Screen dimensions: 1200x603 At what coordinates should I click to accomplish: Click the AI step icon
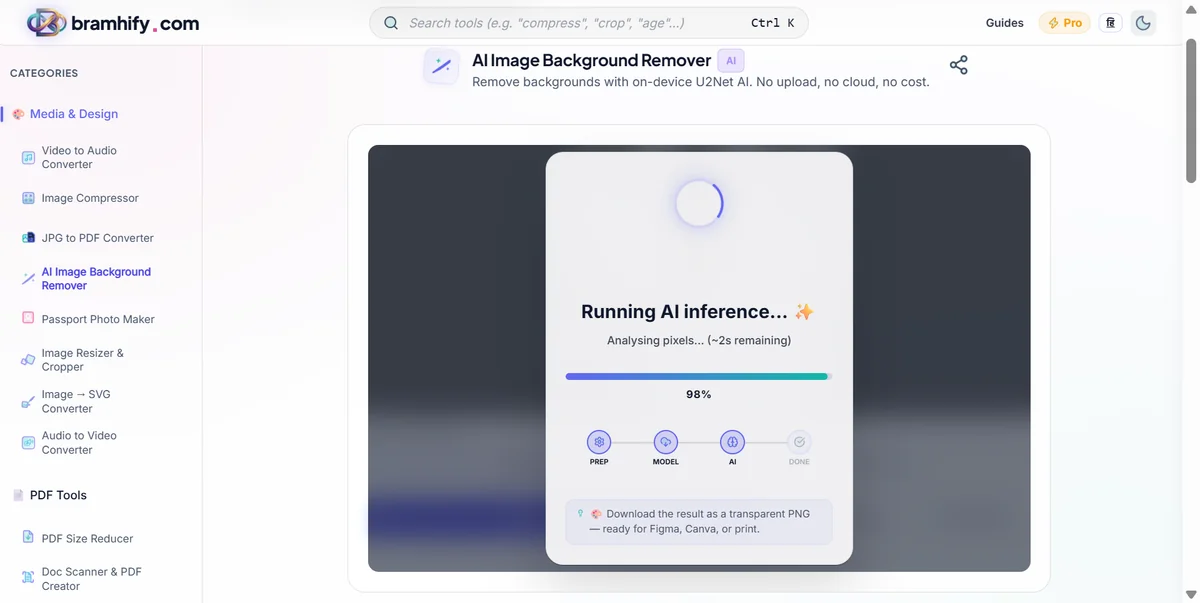tap(732, 442)
